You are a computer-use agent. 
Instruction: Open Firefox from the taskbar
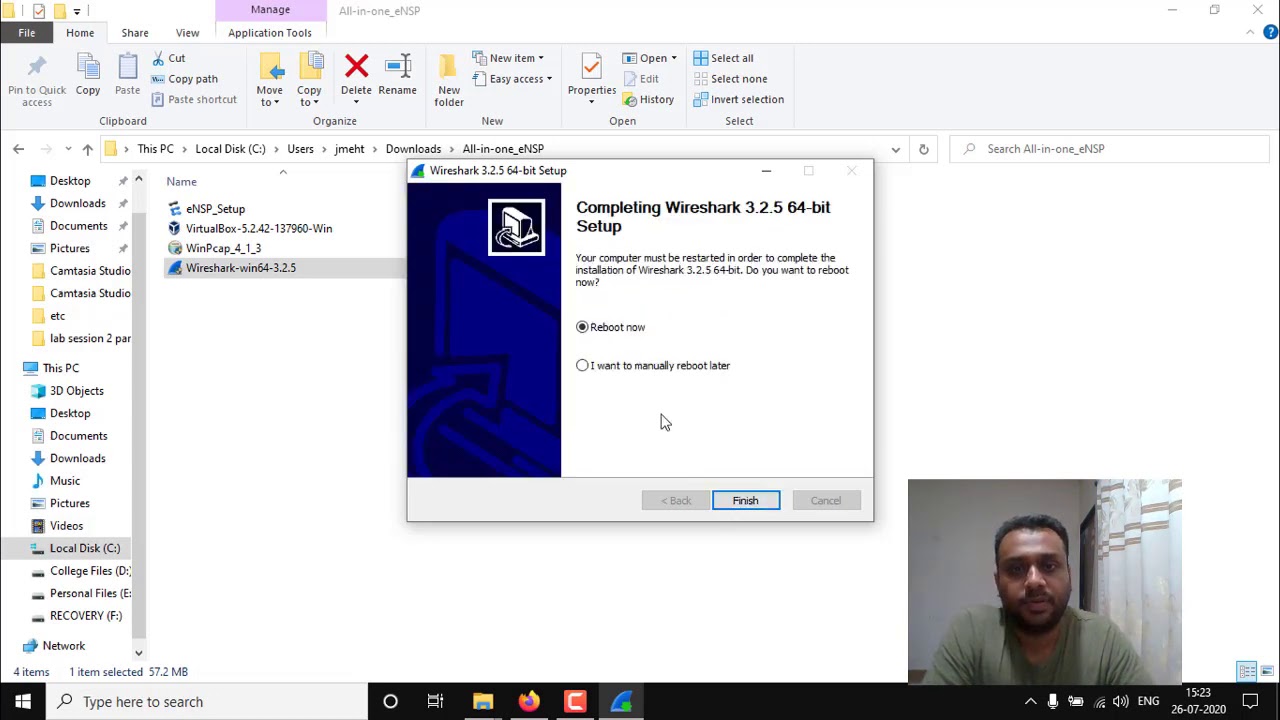coord(529,701)
